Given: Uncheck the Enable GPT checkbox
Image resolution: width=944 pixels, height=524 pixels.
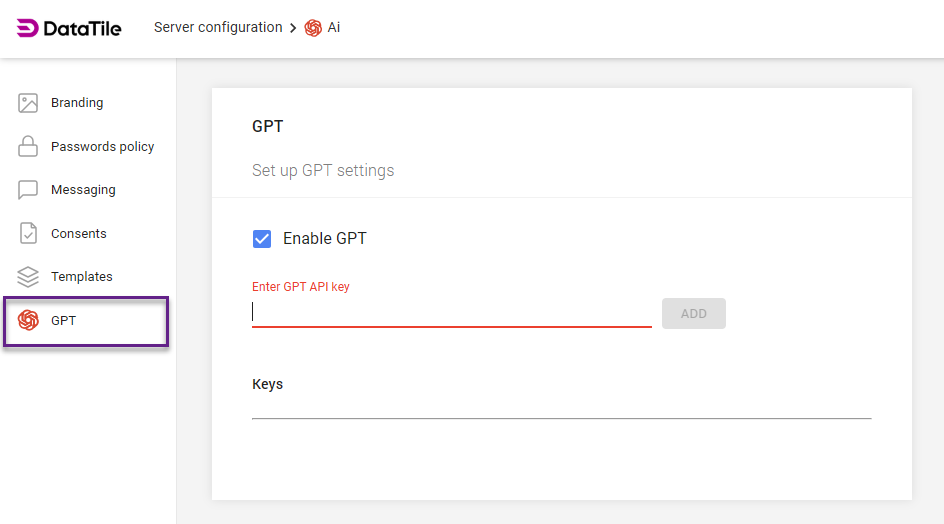Looking at the screenshot, I should pos(262,239).
